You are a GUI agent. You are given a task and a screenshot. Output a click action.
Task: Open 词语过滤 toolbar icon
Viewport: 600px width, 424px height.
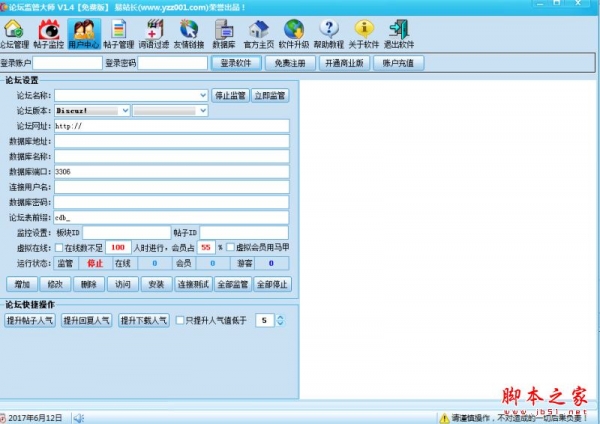(x=154, y=34)
